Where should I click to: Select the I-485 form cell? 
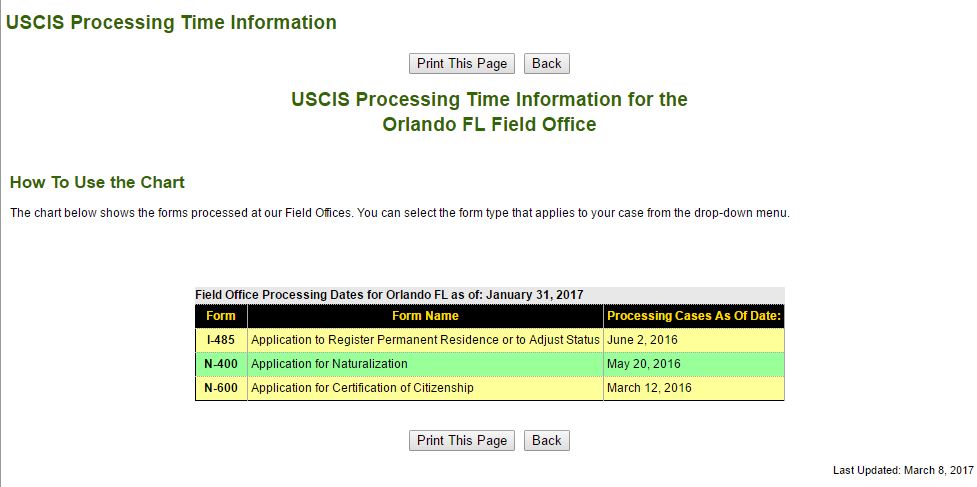pyautogui.click(x=221, y=340)
